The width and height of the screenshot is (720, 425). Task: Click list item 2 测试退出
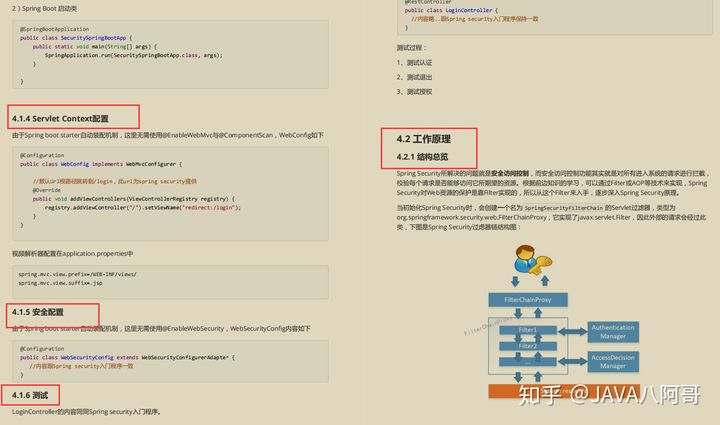point(414,77)
